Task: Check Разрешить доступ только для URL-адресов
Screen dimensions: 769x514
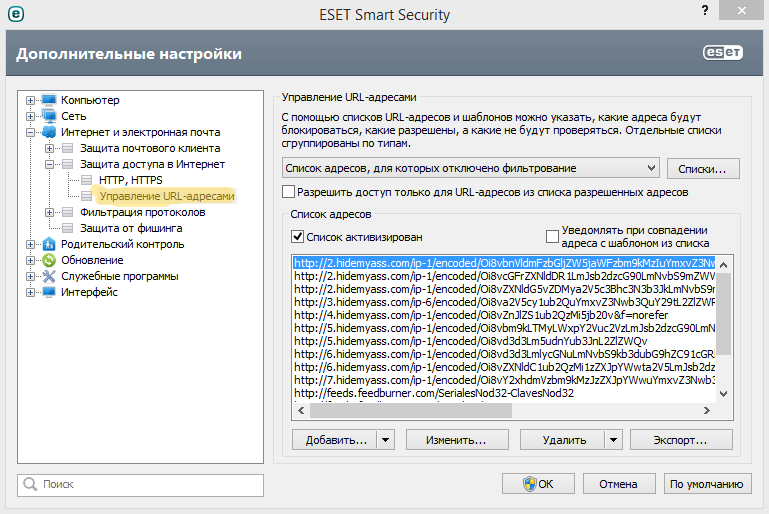Action: [x=290, y=192]
